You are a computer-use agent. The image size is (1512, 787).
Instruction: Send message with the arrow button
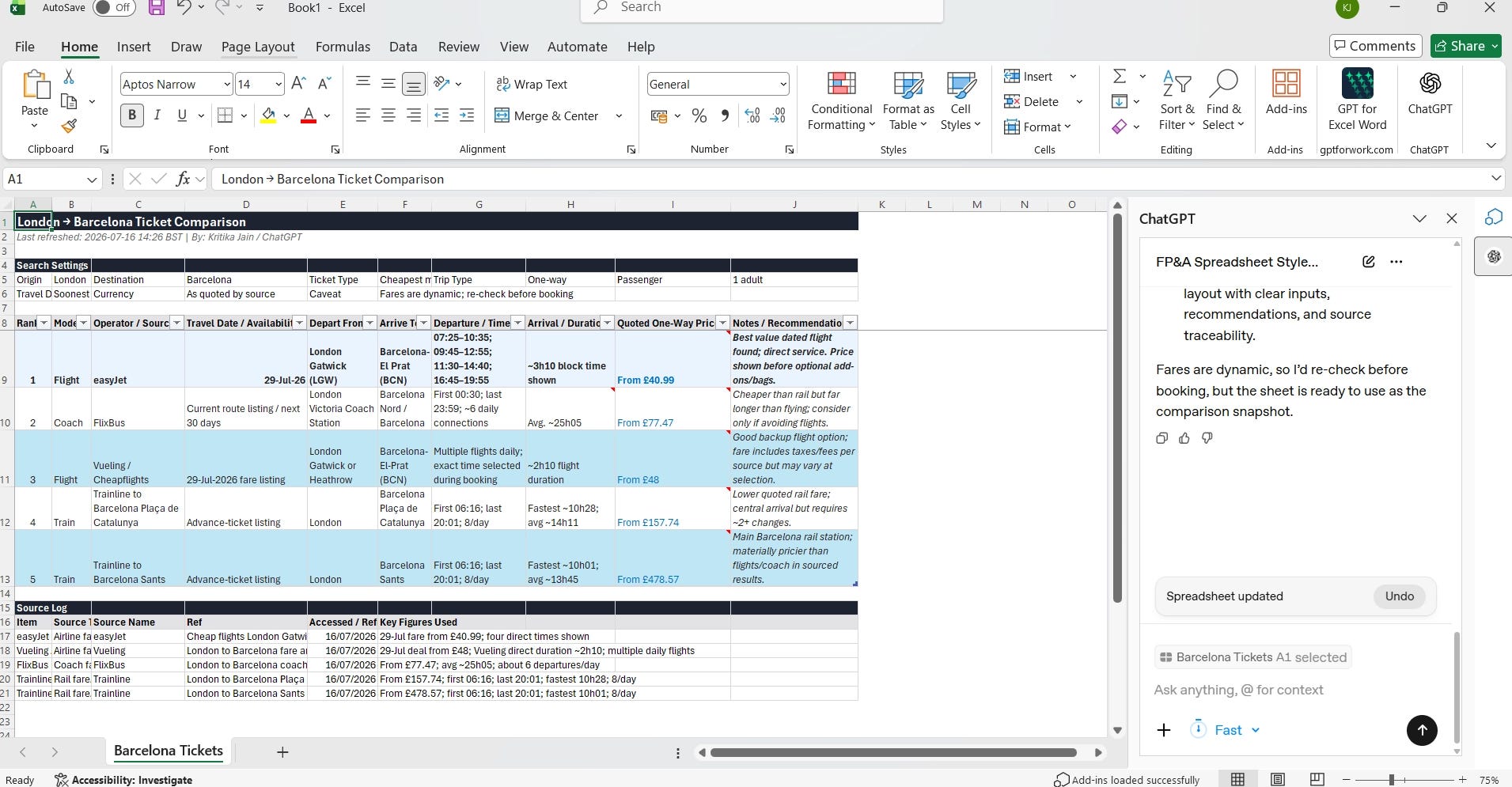click(1422, 730)
